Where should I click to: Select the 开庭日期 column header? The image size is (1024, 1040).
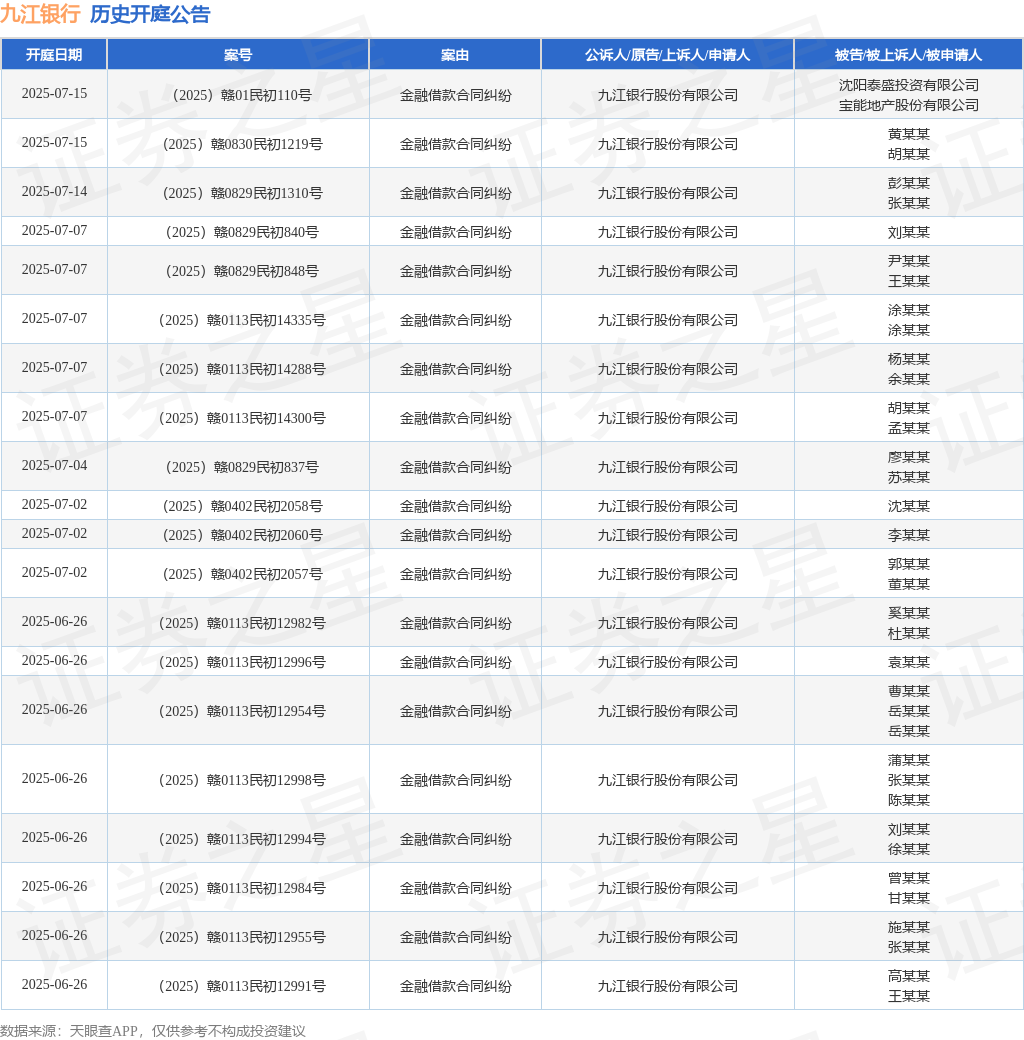click(54, 55)
